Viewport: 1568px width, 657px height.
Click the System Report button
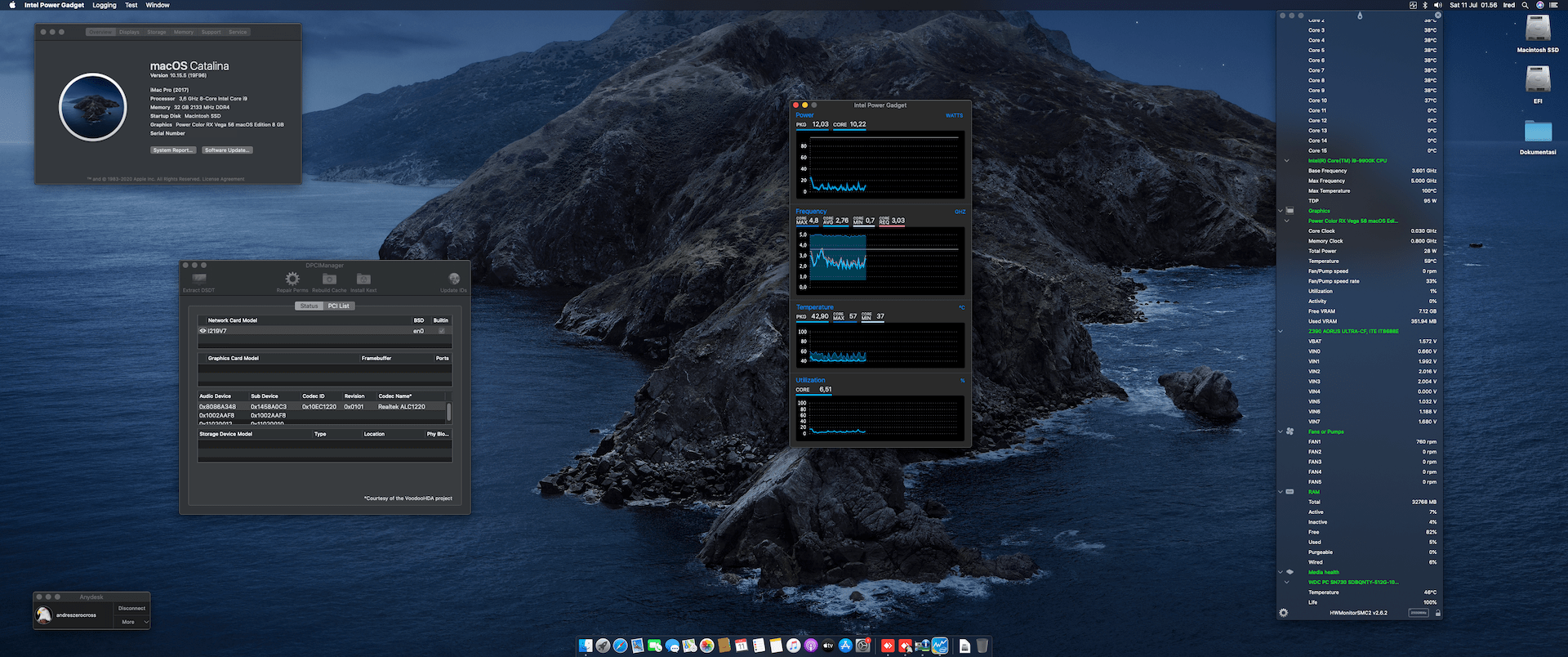tap(173, 150)
